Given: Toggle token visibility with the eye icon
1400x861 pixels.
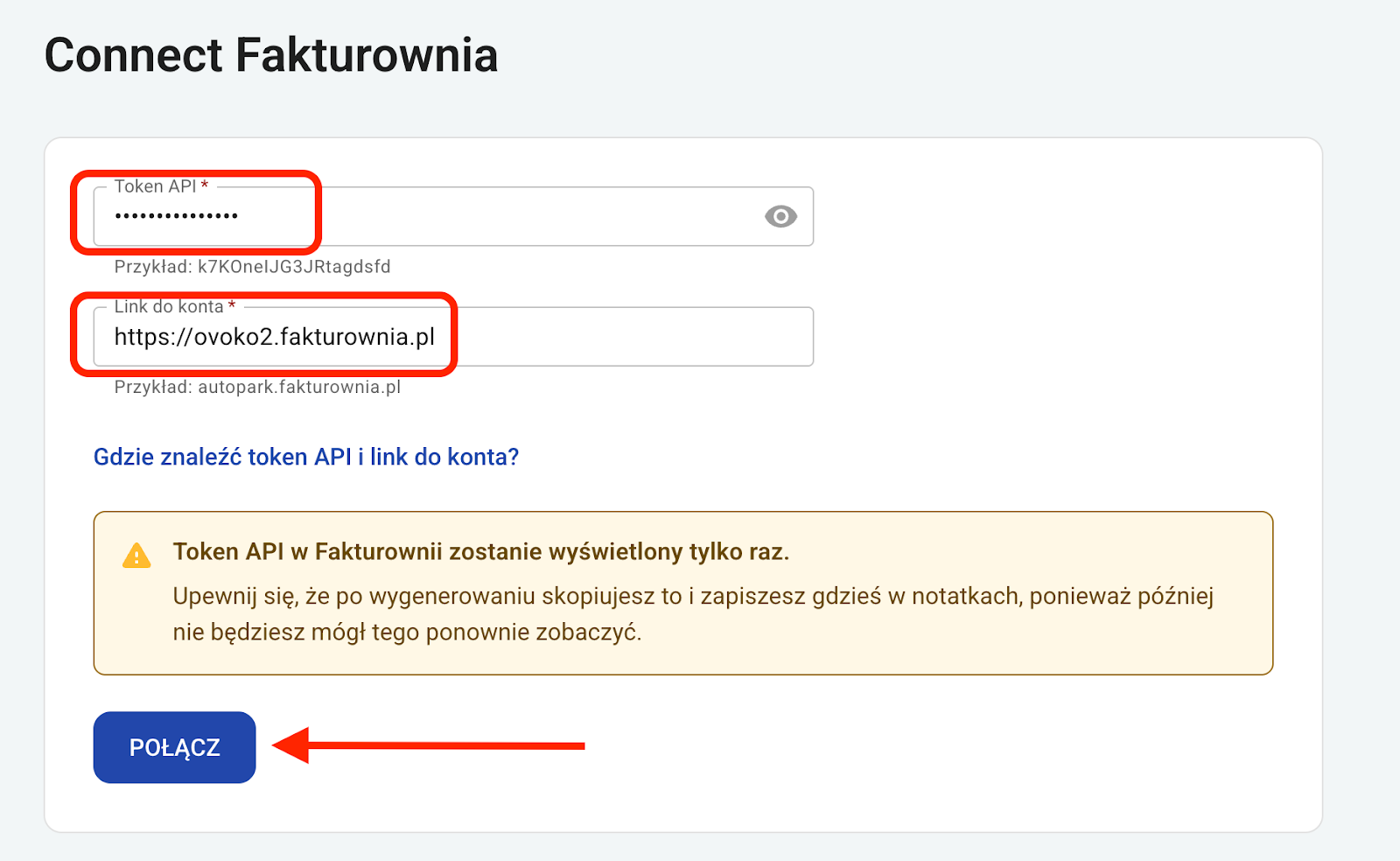Looking at the screenshot, I should 780,216.
